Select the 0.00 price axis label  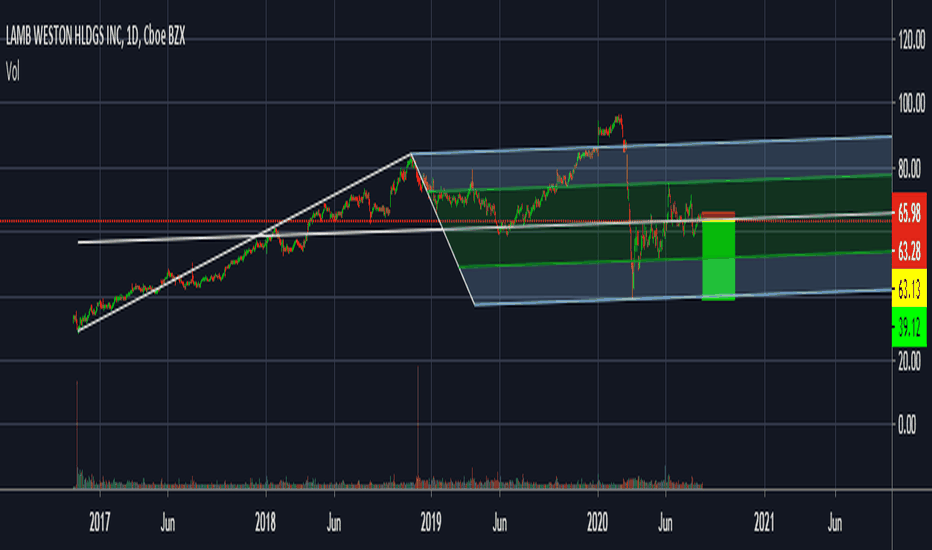click(907, 425)
